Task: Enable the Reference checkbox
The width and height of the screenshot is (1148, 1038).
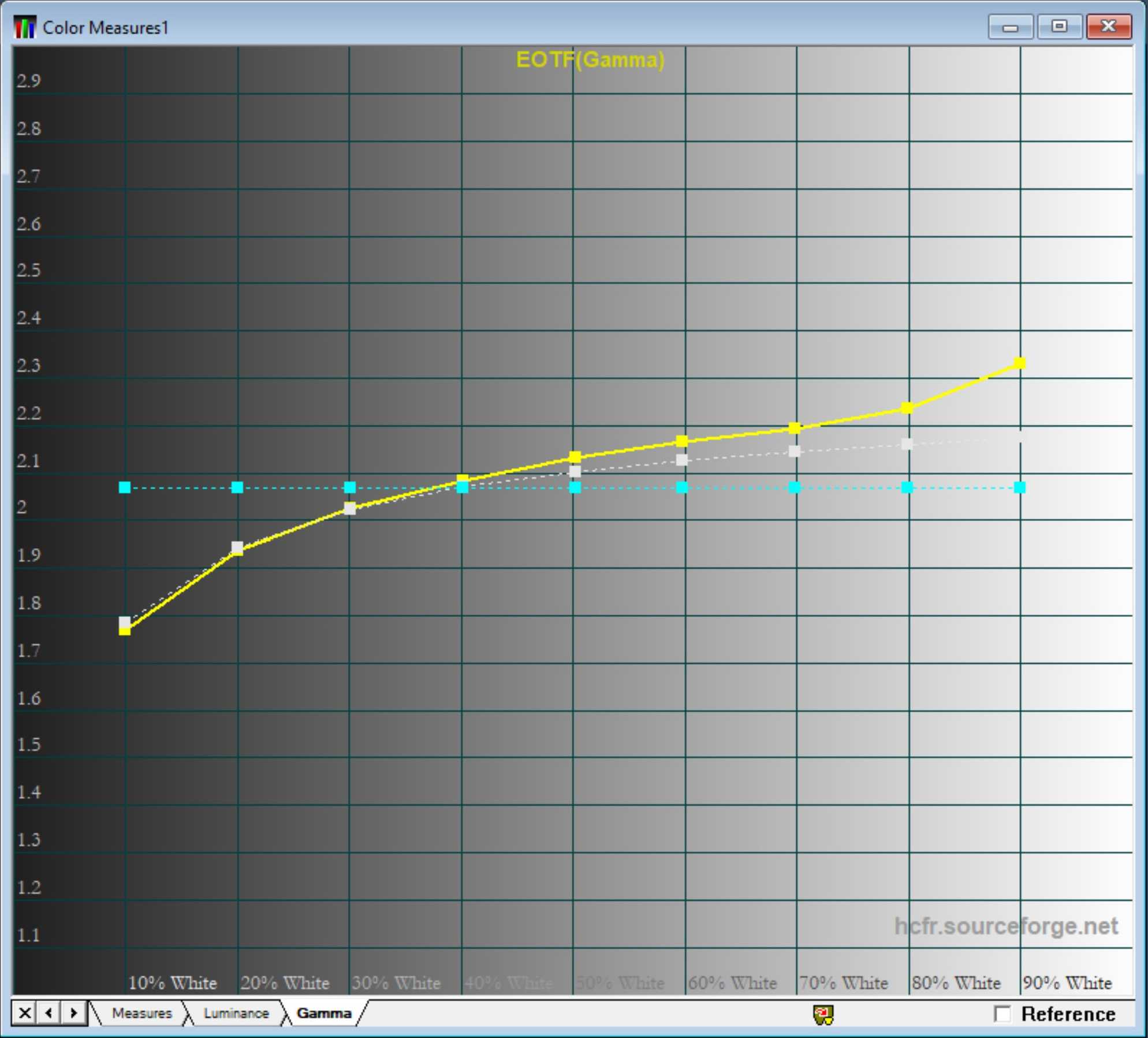Action: (x=1003, y=1014)
